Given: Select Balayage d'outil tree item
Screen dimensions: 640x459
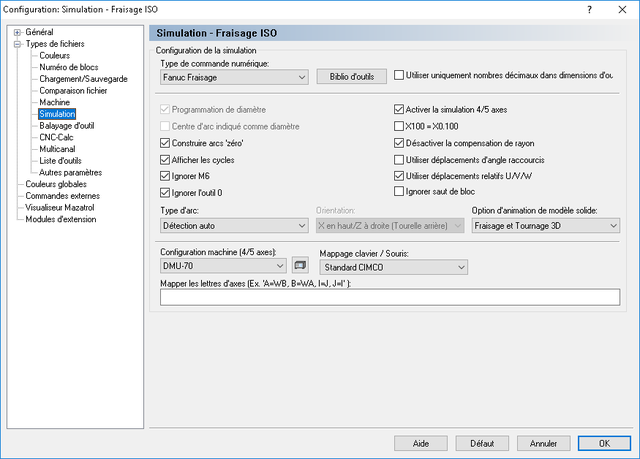Looking at the screenshot, I should coord(67,126).
